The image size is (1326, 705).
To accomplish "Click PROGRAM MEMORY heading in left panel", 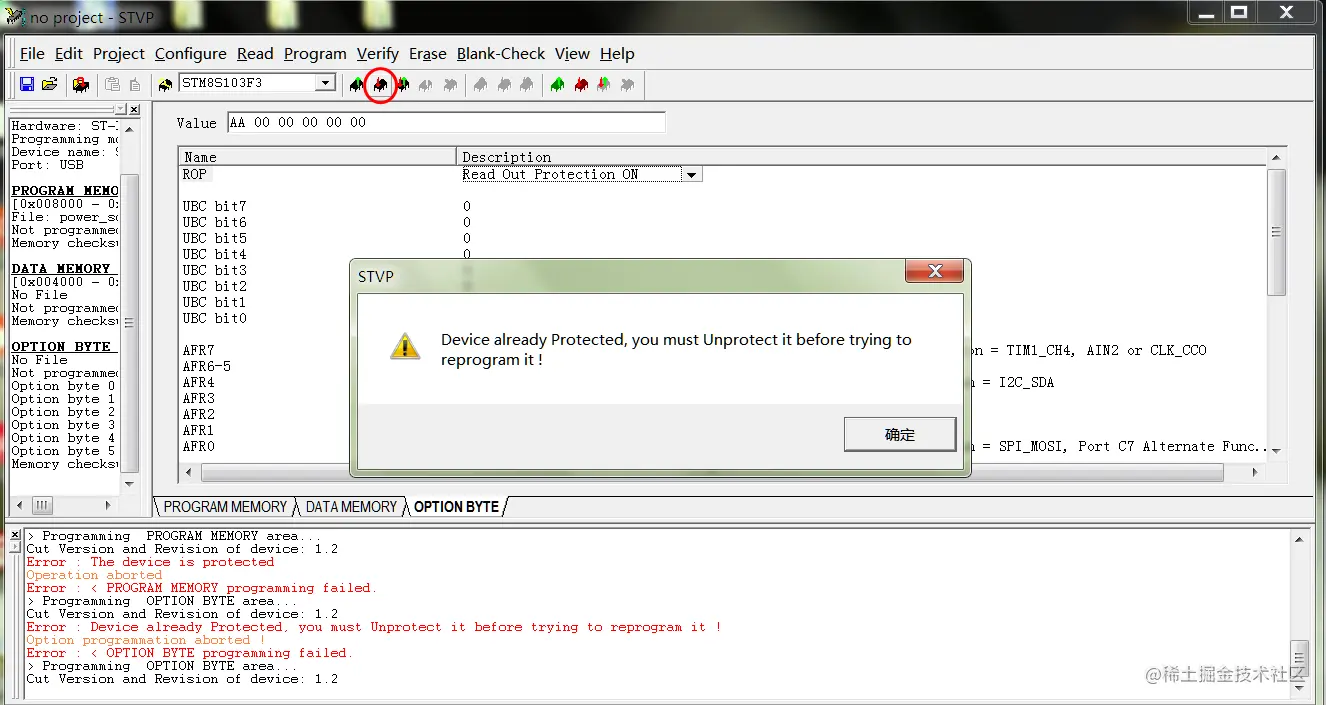I will (x=65, y=190).
